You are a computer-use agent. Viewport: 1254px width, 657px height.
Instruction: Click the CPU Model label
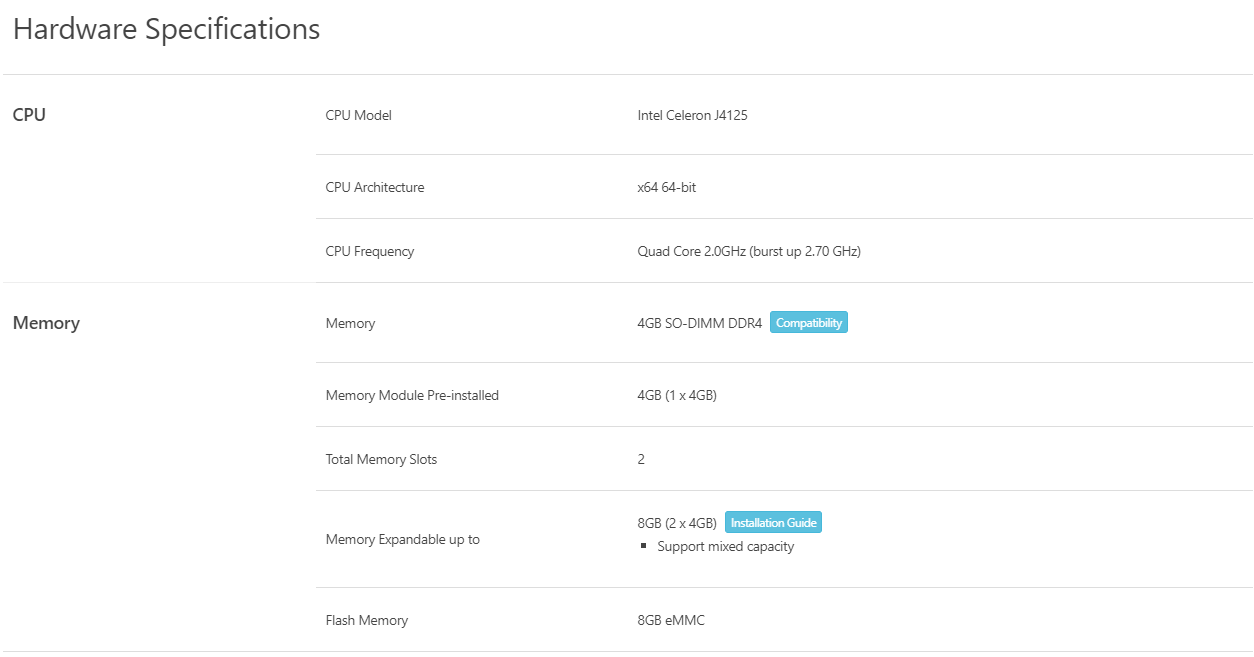[358, 115]
